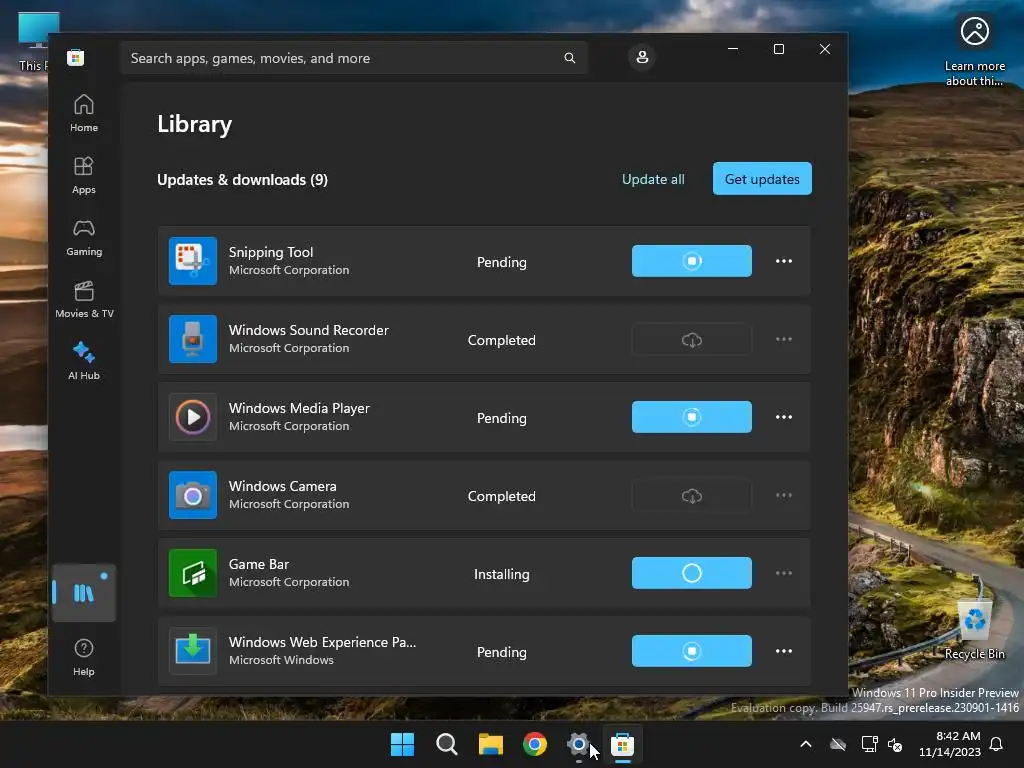Open Windows Search from taskbar
1024x768 pixels.
(x=447, y=744)
